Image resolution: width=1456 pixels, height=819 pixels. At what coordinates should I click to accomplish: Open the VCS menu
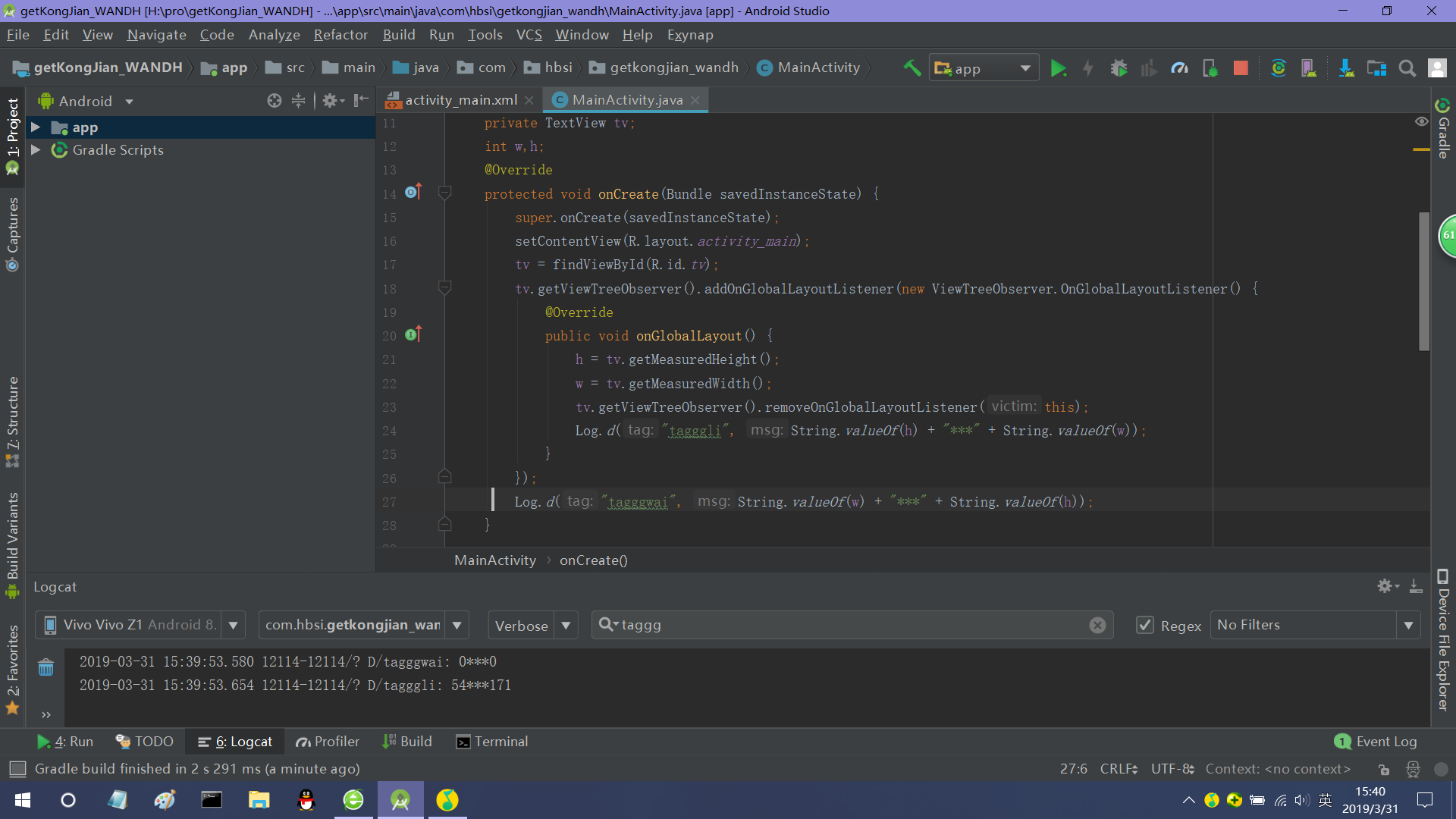pyautogui.click(x=529, y=35)
